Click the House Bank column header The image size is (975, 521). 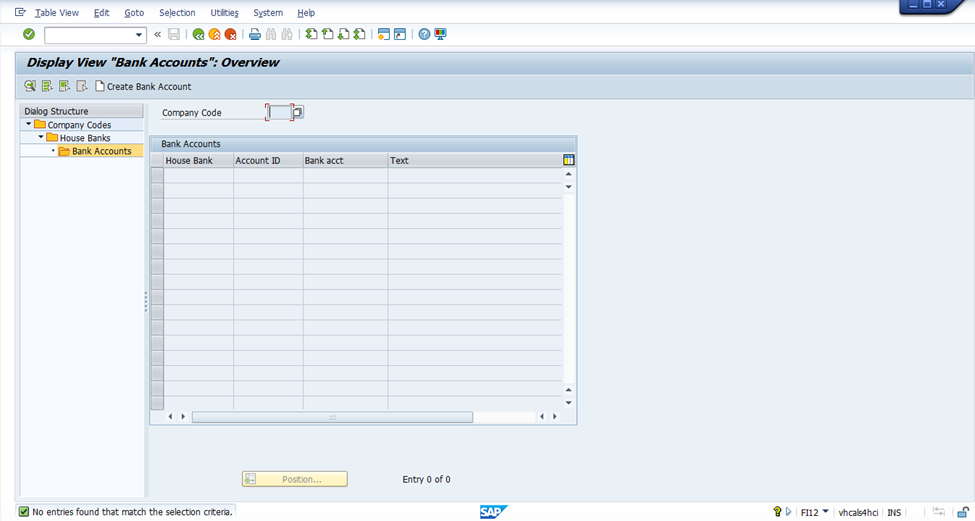(199, 160)
